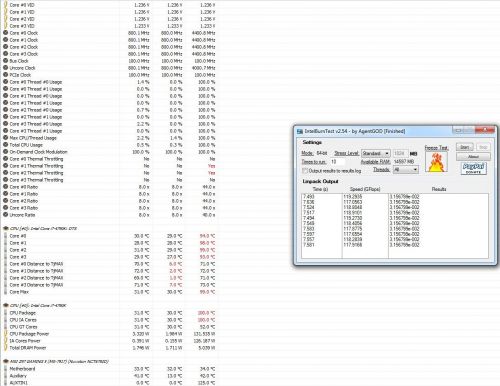Select the Auxiliary temperature row
The height and width of the screenshot is (386, 500).
(x=109, y=376)
